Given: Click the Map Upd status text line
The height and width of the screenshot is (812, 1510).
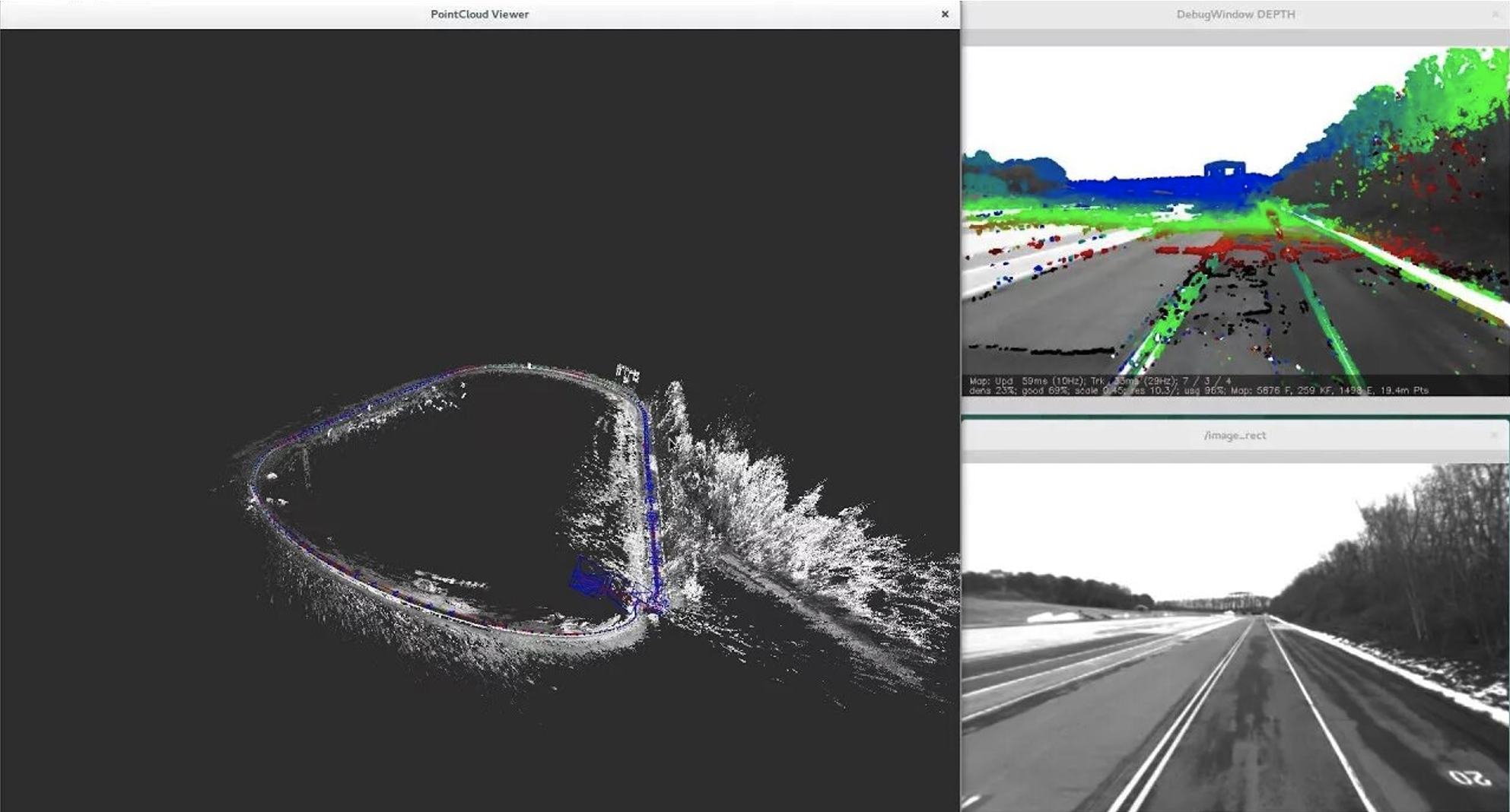Looking at the screenshot, I should (1100, 381).
